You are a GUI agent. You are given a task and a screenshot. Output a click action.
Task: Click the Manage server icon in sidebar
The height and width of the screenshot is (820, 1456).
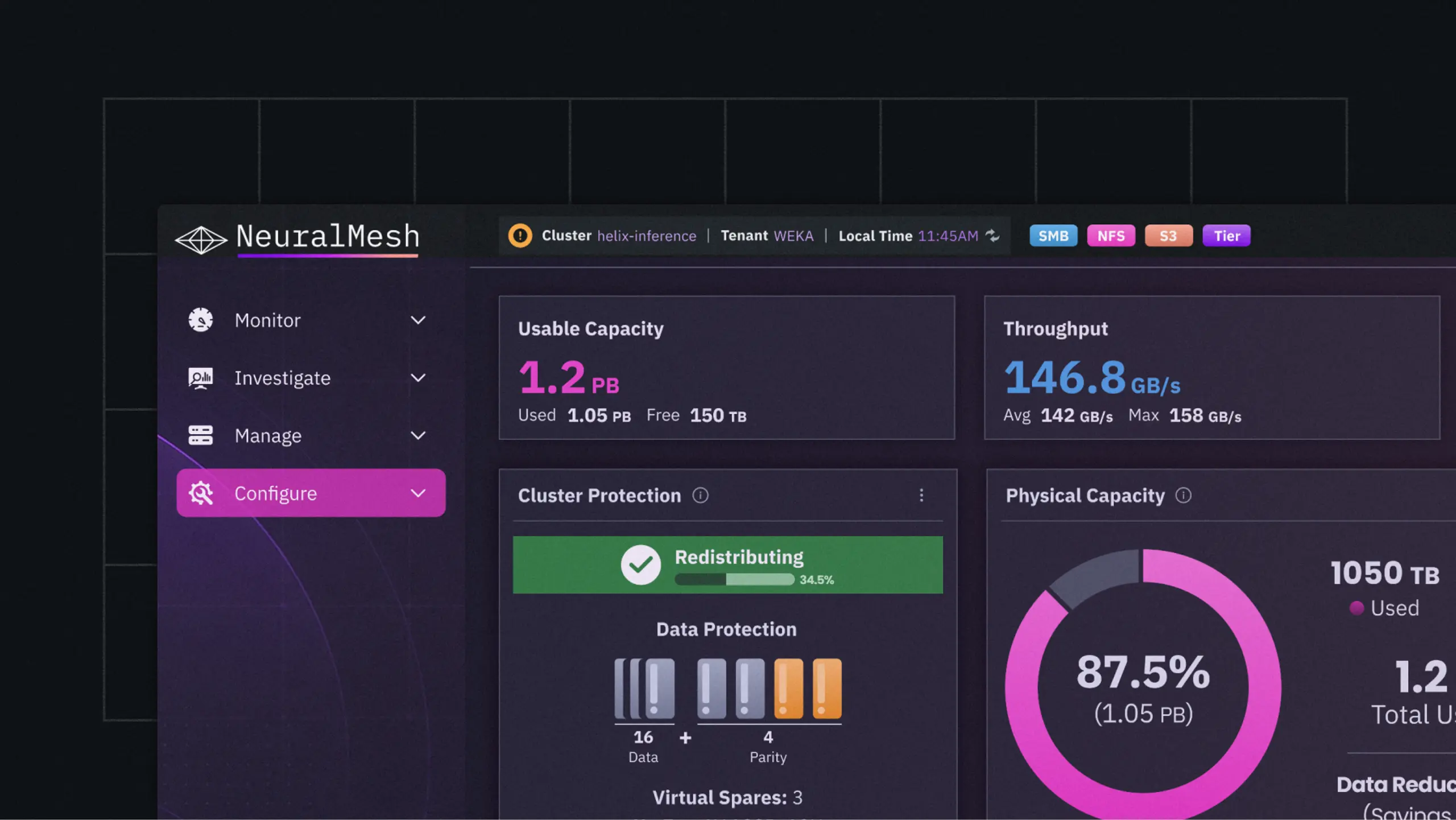[201, 435]
